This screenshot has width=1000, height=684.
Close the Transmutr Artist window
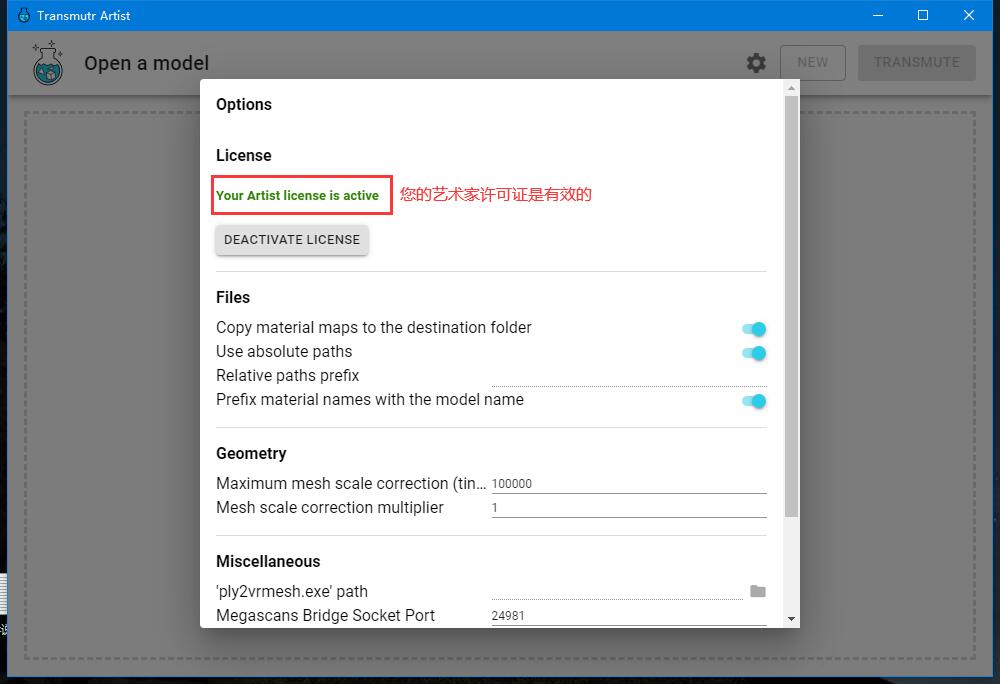coord(969,15)
